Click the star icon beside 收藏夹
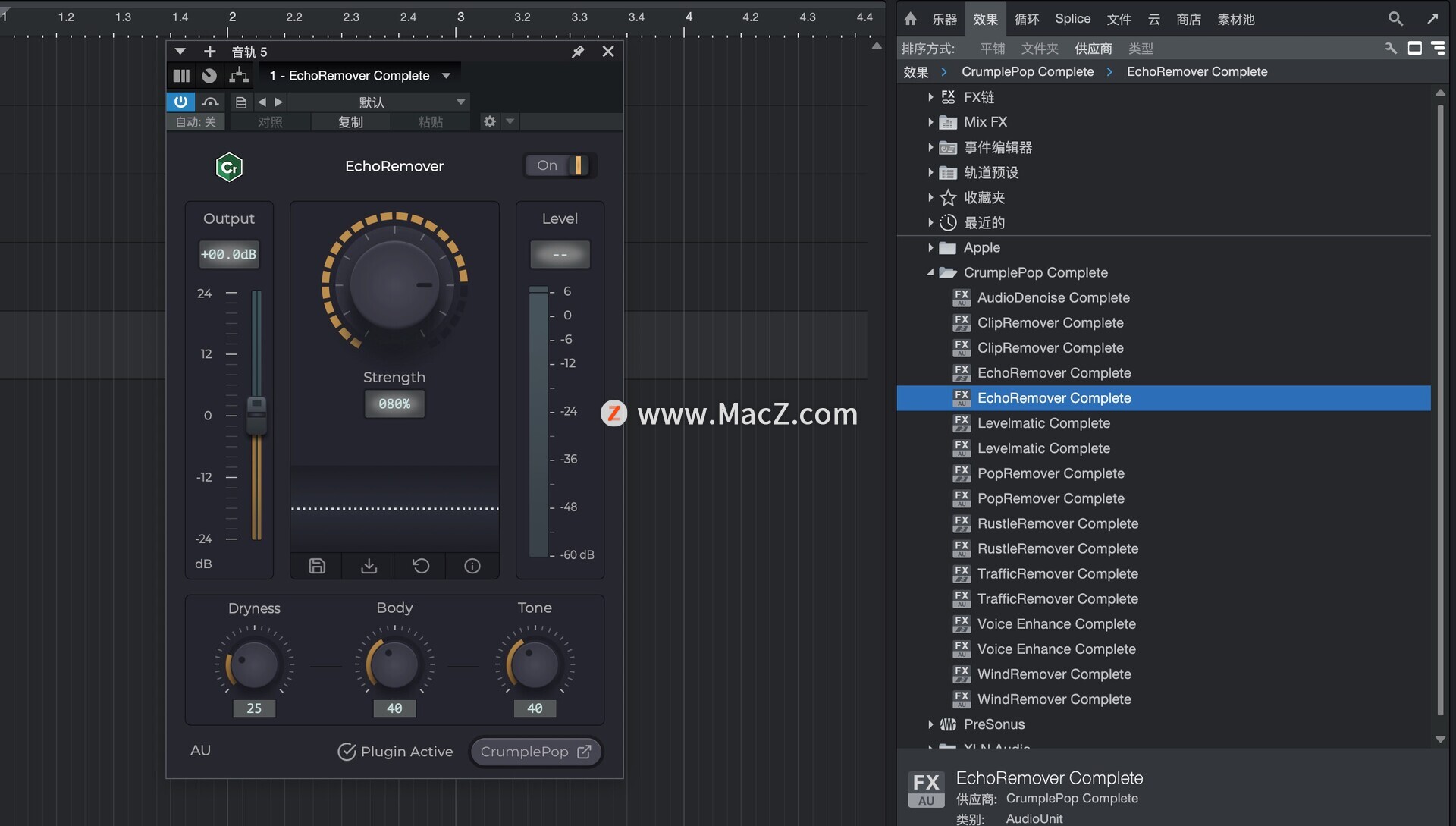The width and height of the screenshot is (1456, 826). pyautogui.click(x=948, y=198)
